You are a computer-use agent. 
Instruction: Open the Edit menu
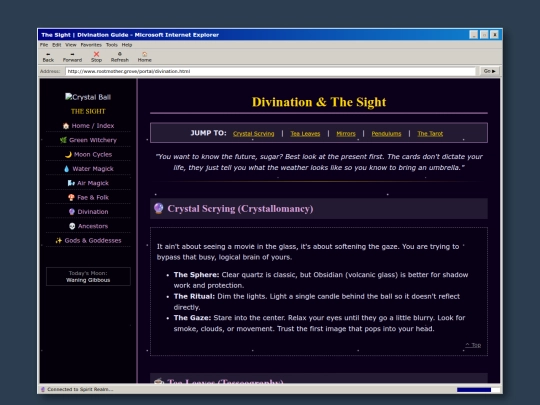pos(56,45)
